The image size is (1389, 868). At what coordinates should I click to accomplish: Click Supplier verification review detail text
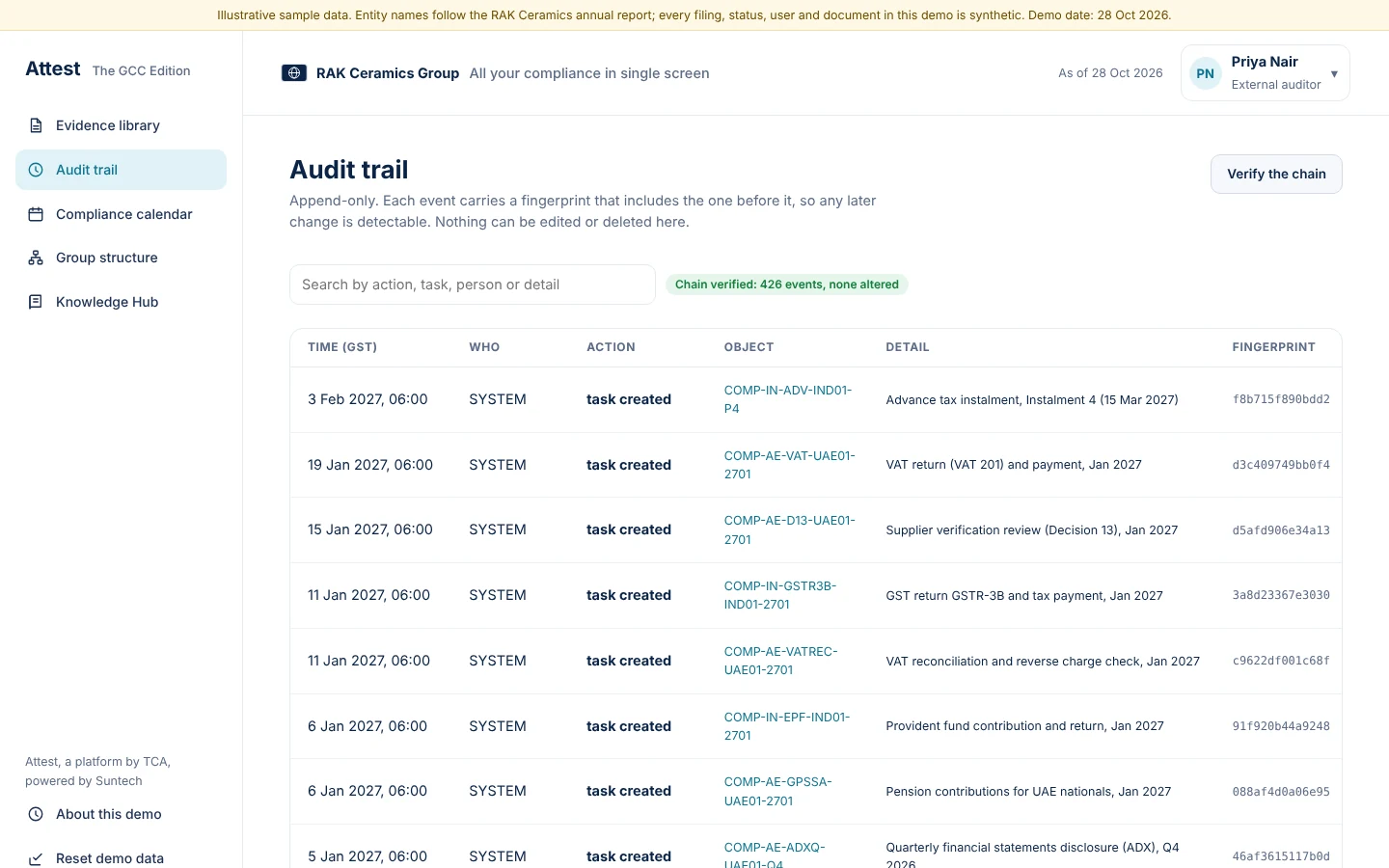[x=1032, y=530]
